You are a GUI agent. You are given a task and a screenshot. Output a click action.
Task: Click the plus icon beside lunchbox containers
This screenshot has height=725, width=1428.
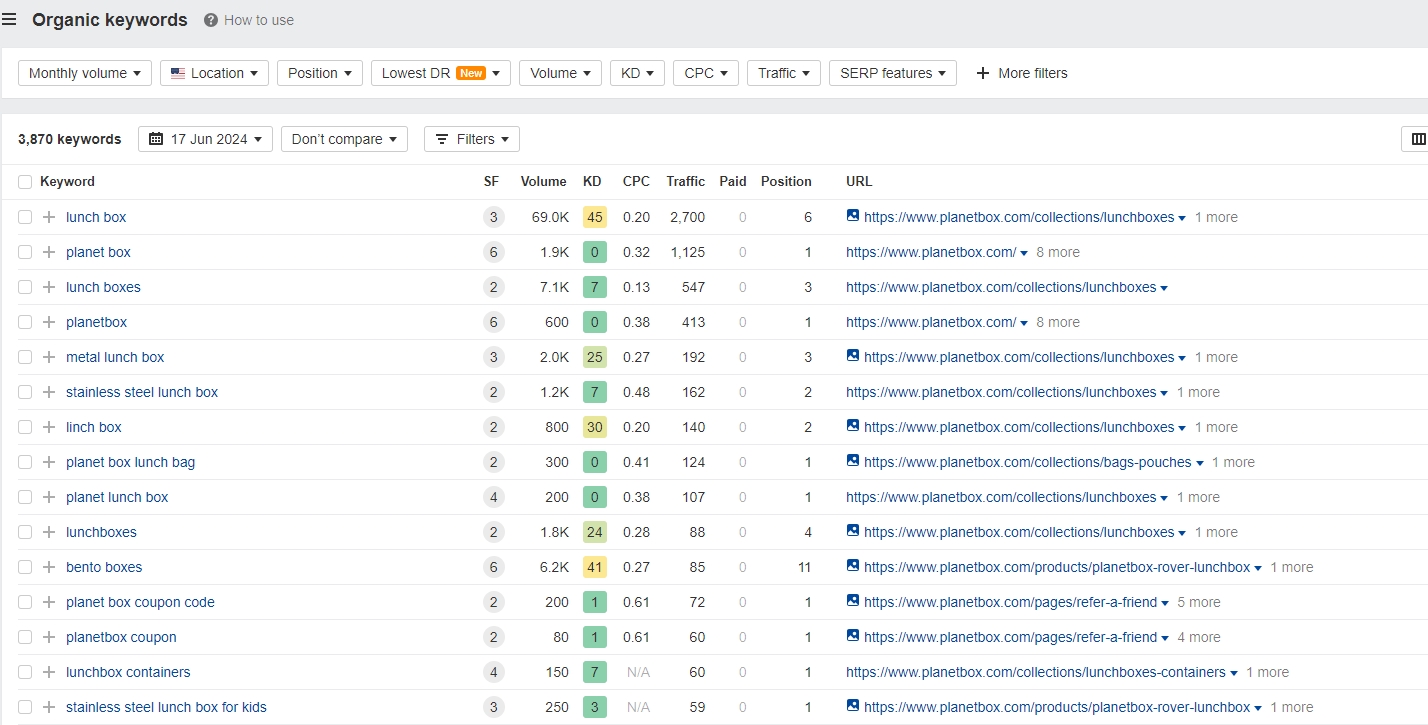(x=49, y=672)
